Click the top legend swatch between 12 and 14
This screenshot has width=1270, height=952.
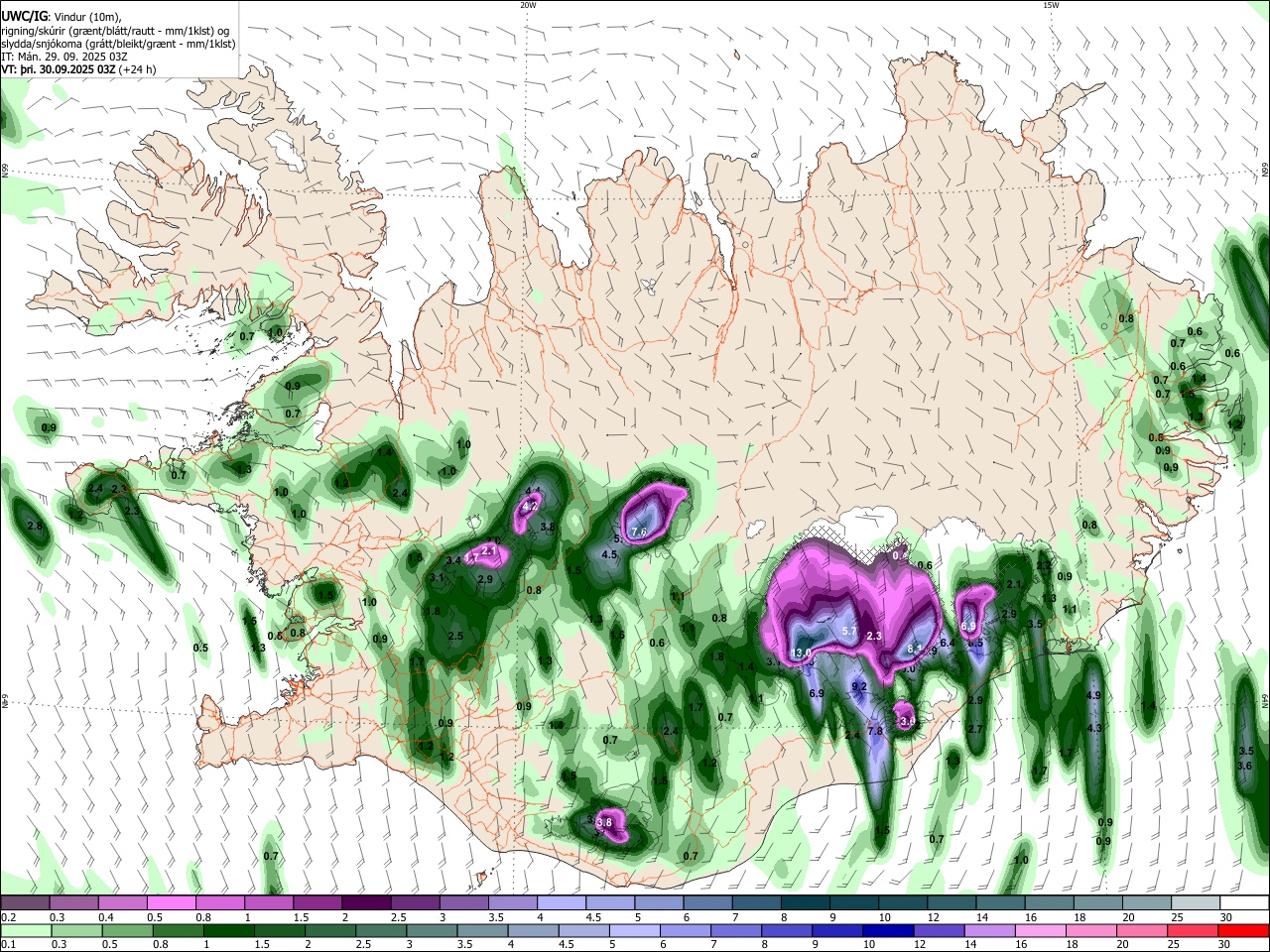coord(952,903)
